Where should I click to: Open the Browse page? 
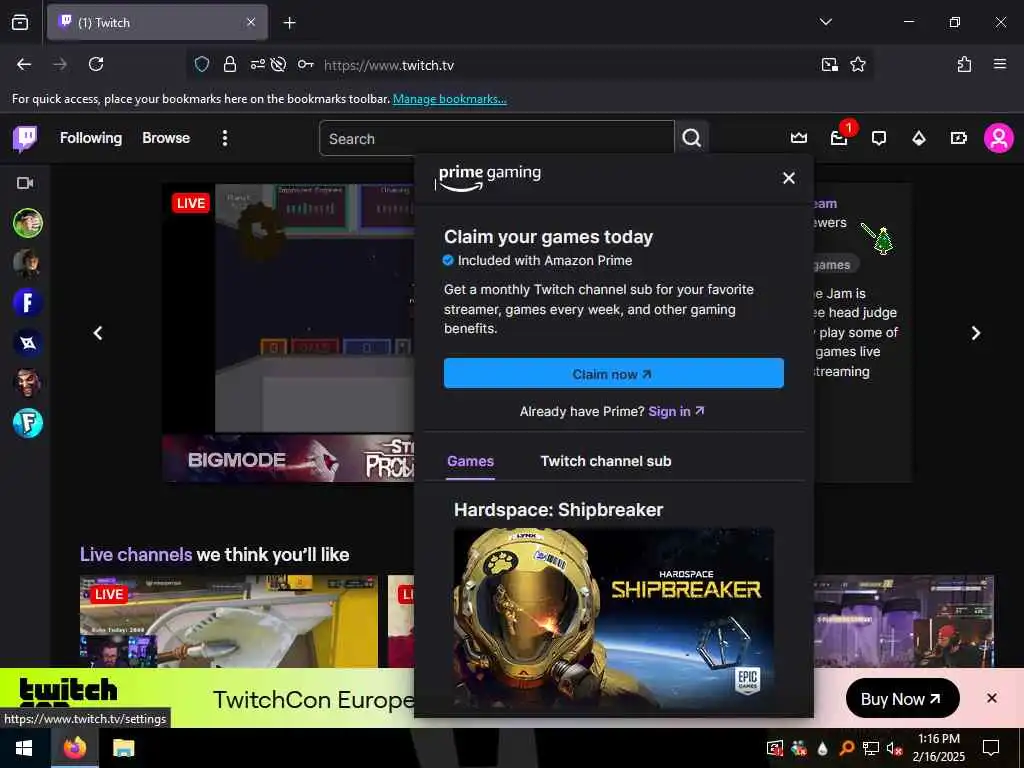click(x=166, y=138)
